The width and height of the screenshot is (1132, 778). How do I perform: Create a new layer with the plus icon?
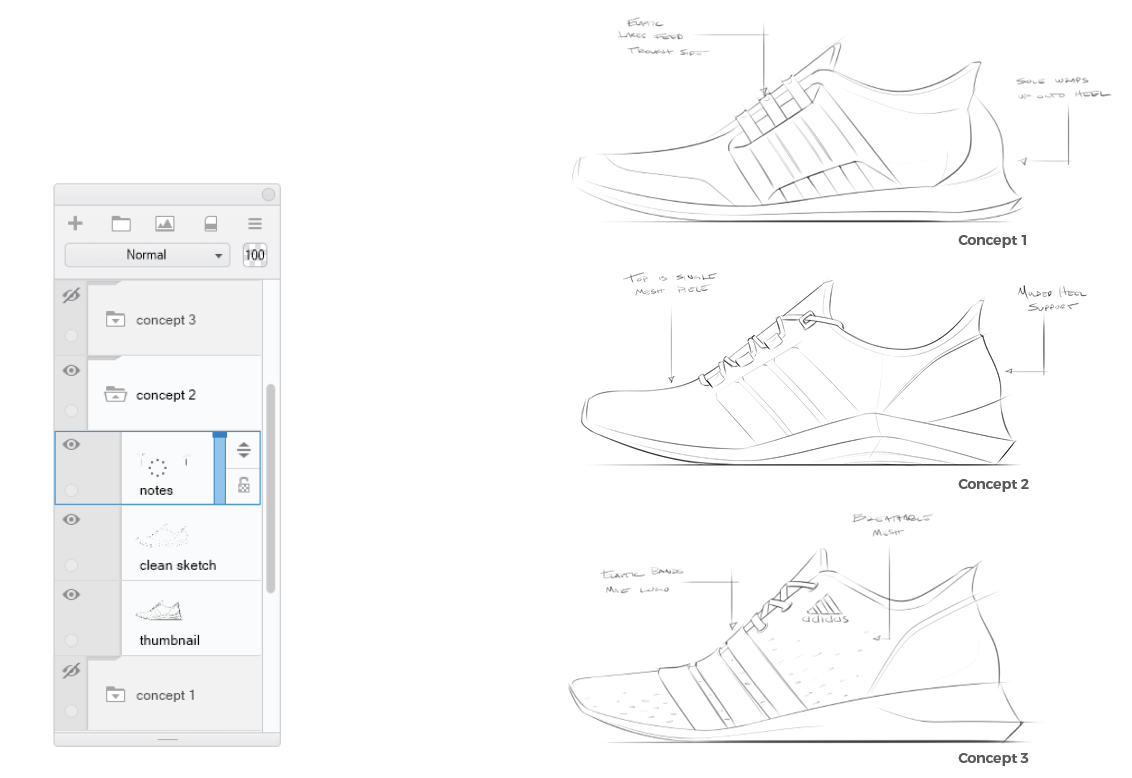click(74, 223)
